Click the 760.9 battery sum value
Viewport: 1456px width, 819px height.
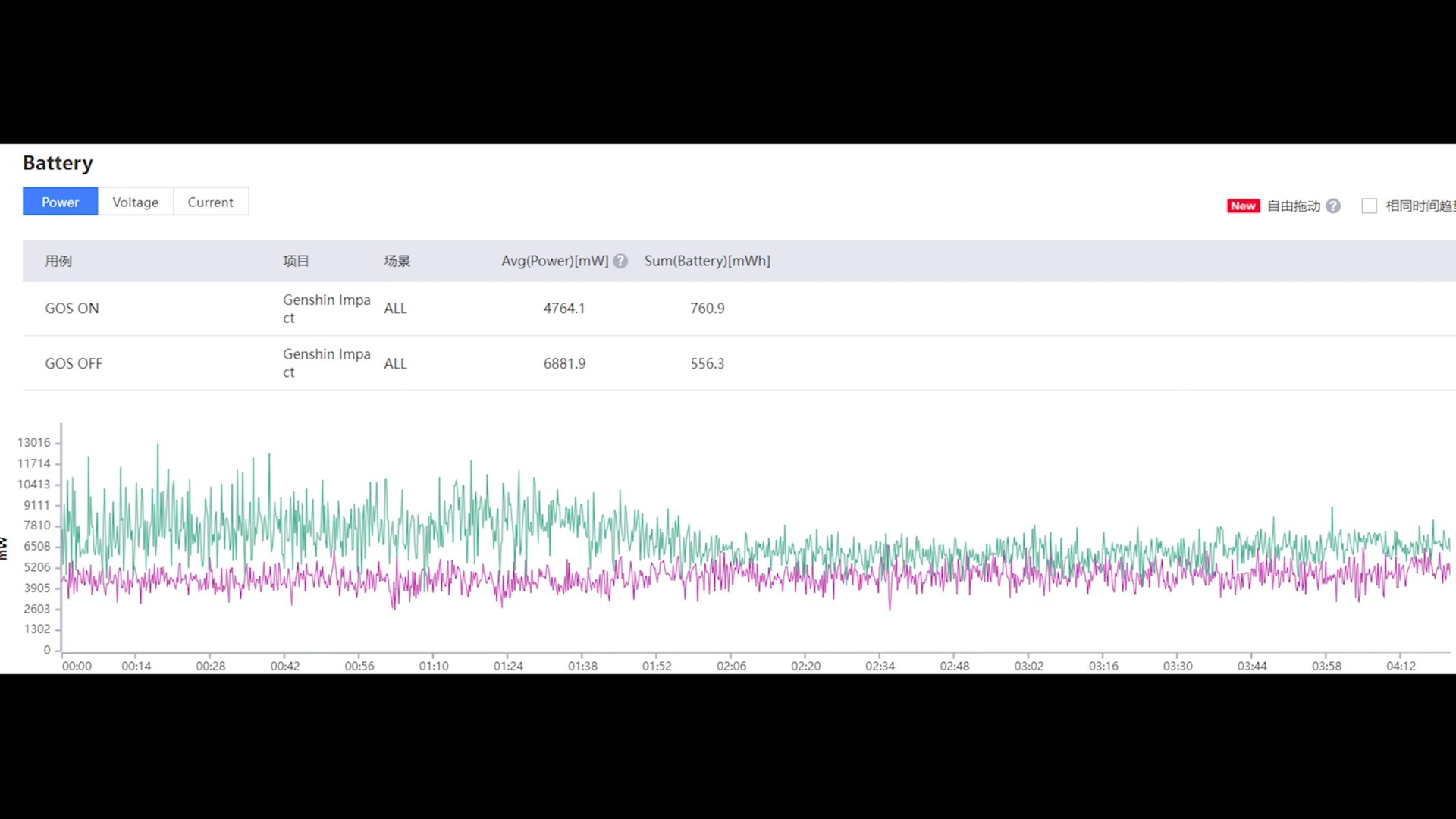tap(707, 309)
